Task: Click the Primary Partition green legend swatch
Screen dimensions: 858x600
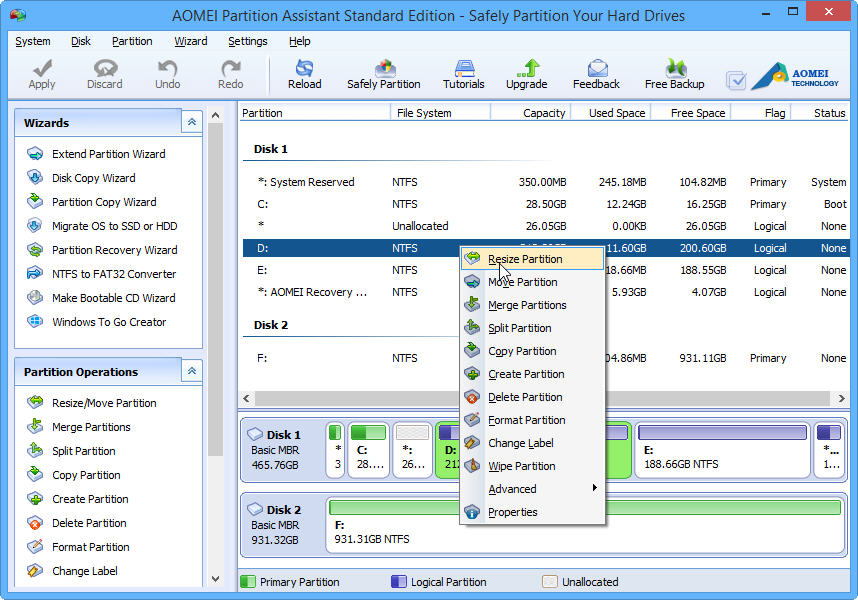Action: (250, 581)
